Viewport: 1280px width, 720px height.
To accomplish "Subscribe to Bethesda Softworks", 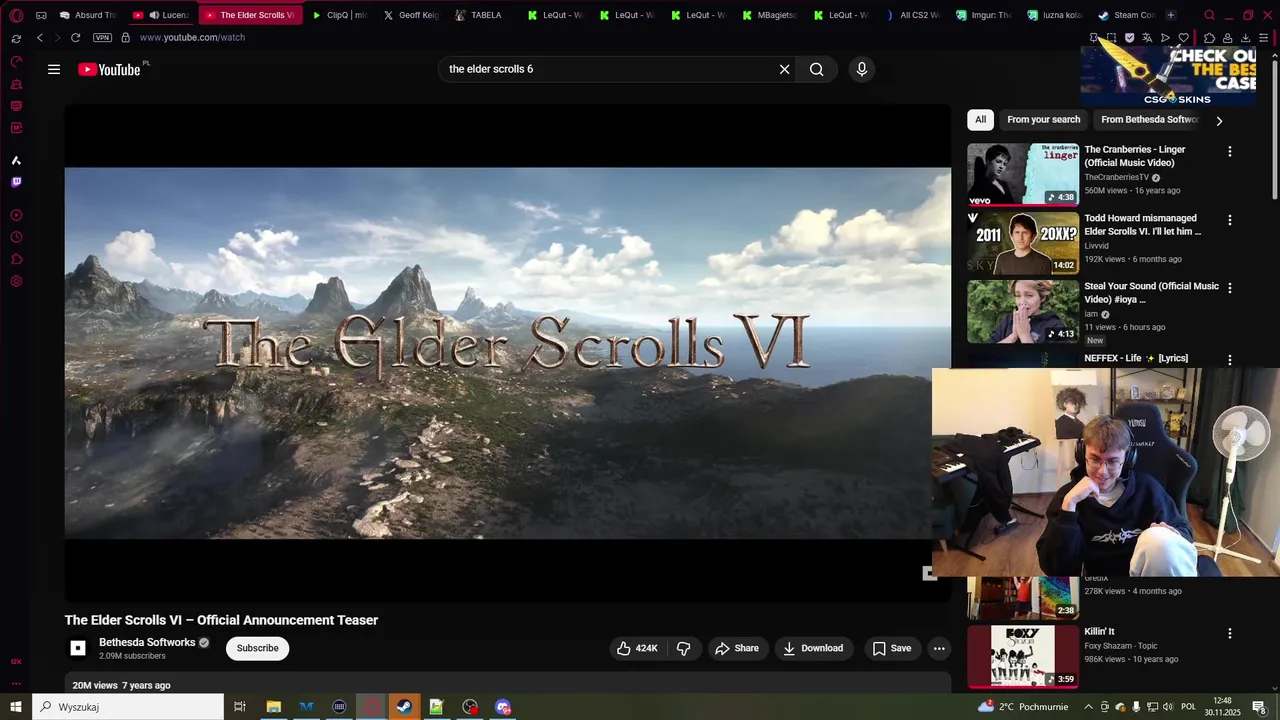I will 257,648.
